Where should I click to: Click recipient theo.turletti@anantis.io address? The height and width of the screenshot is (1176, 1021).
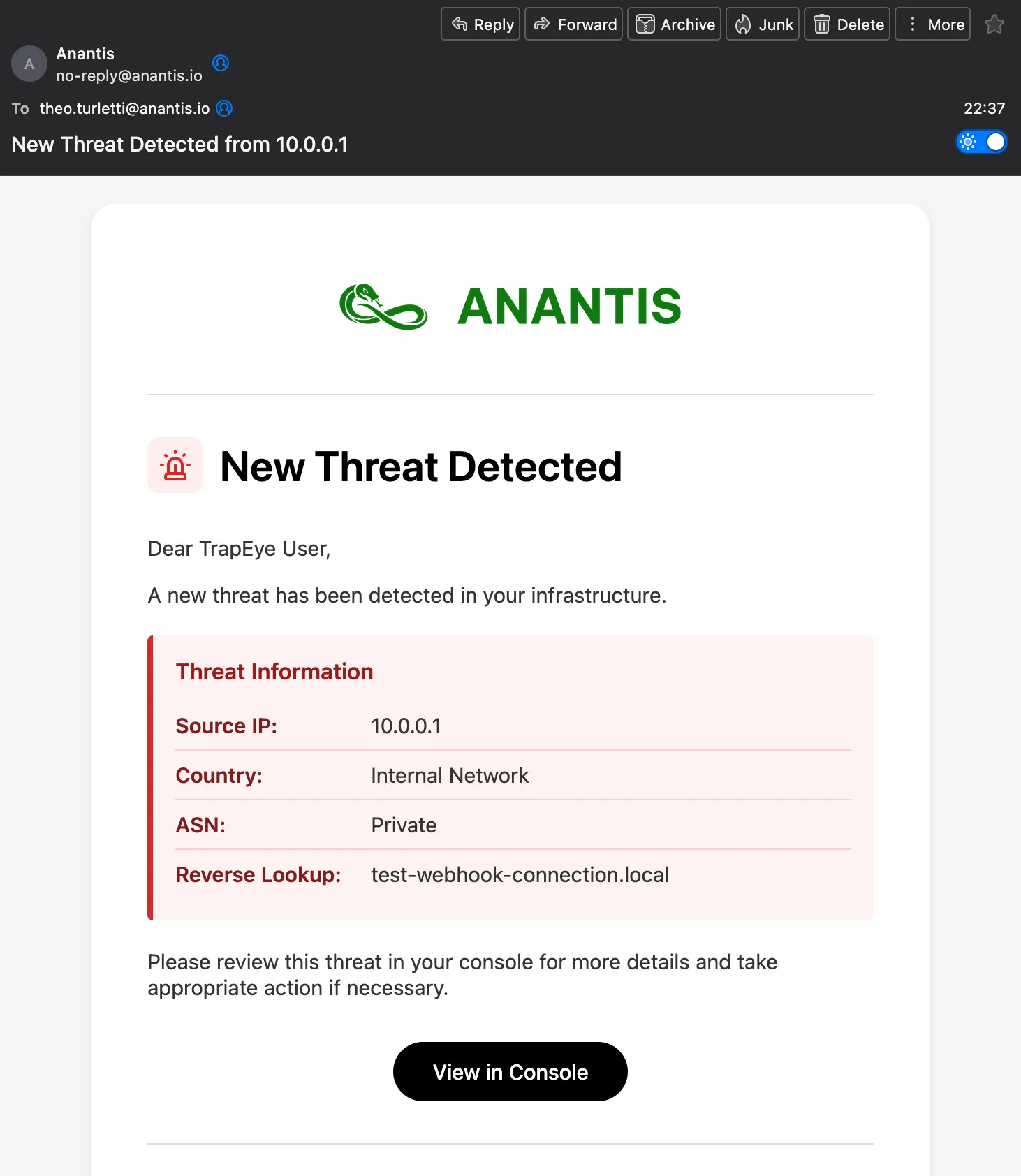coord(124,108)
